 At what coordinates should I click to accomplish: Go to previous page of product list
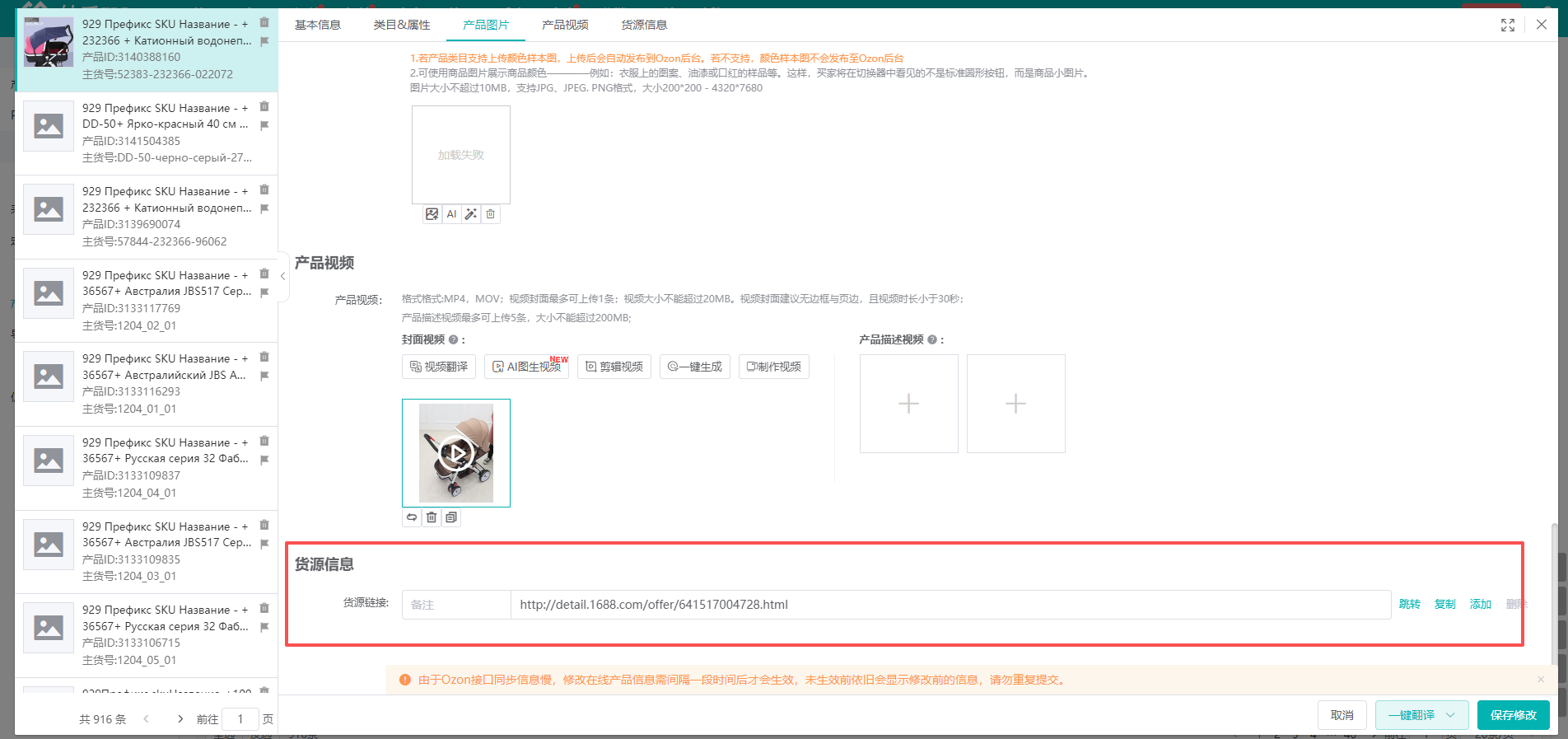[147, 719]
